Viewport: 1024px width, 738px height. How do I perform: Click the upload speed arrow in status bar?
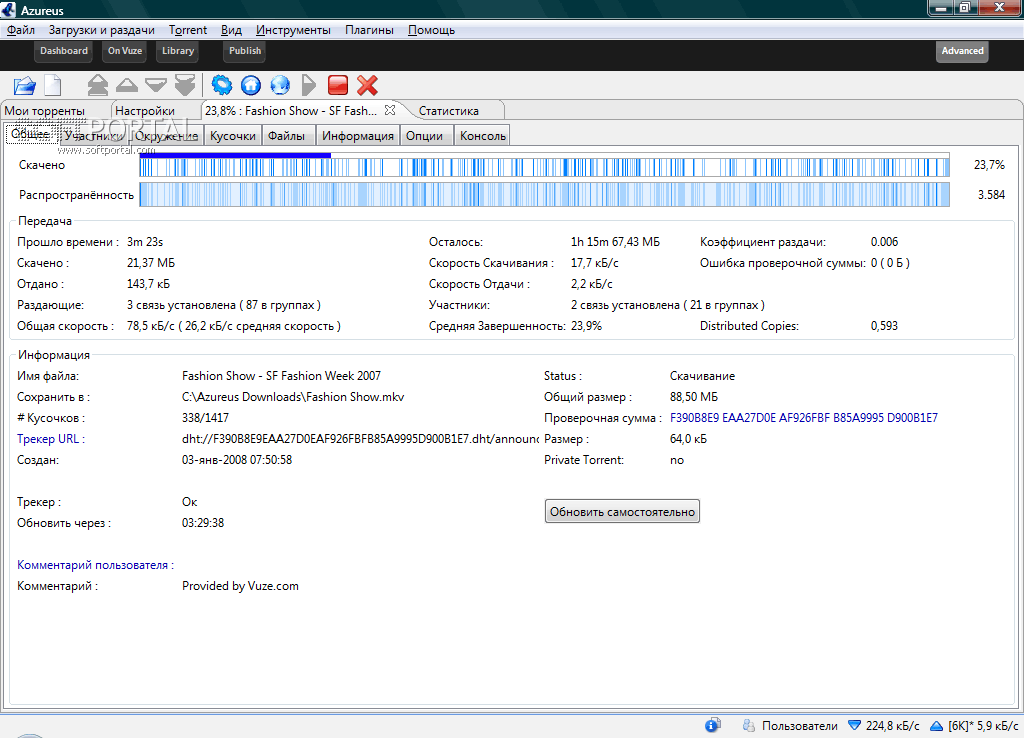(936, 726)
